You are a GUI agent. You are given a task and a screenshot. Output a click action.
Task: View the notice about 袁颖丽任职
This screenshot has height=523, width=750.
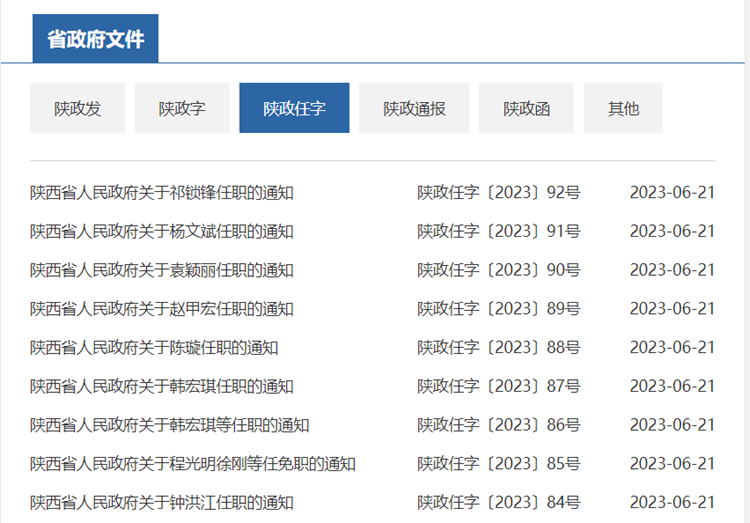pos(162,270)
